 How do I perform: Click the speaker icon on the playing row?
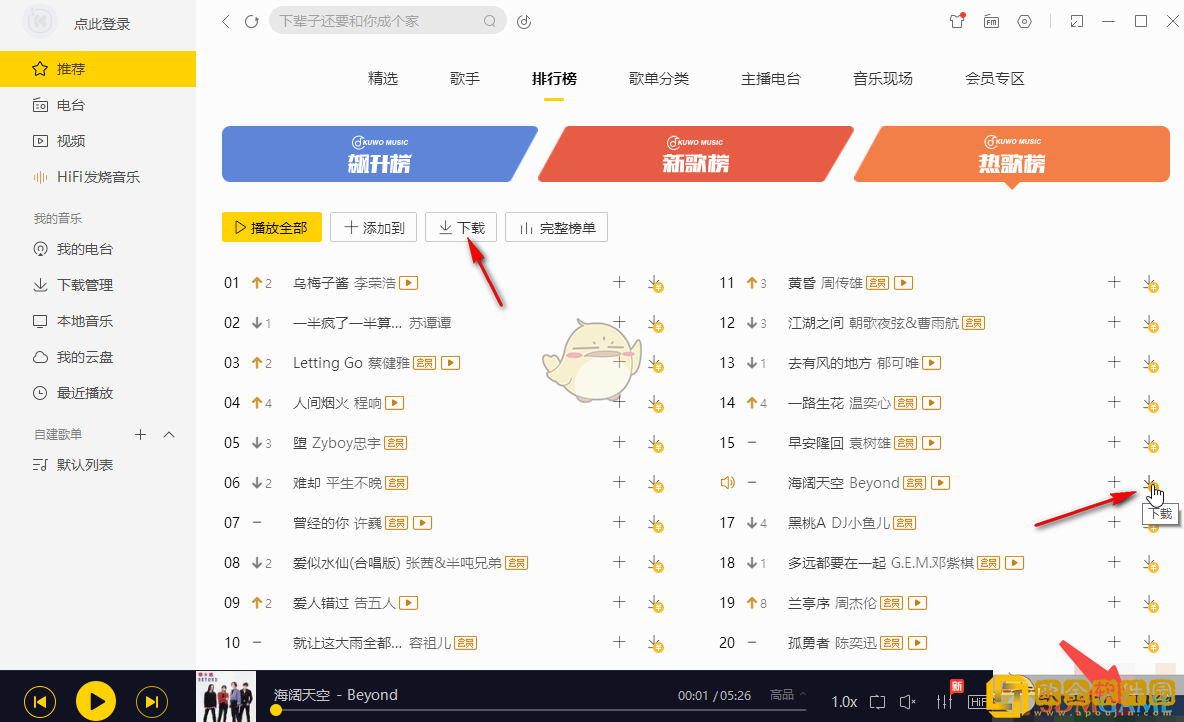tap(727, 483)
